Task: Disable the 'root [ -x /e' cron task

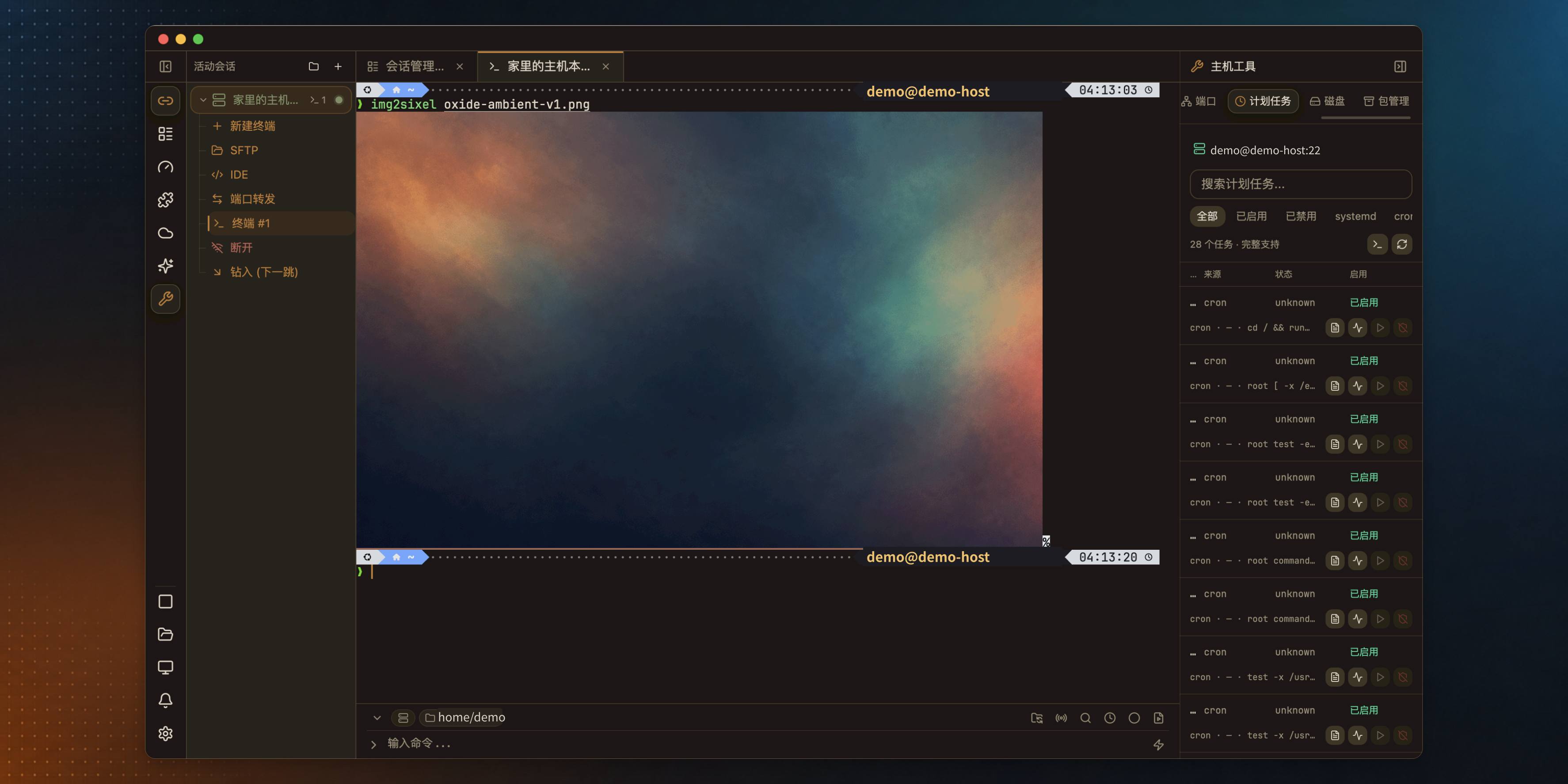Action: click(x=1402, y=386)
